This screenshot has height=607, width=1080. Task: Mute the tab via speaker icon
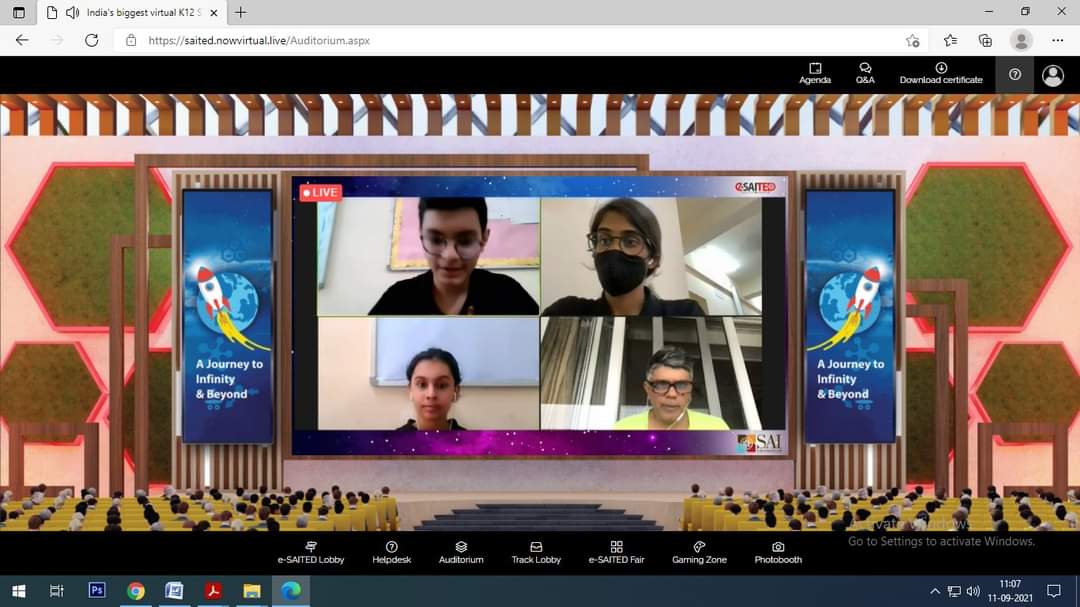click(72, 12)
